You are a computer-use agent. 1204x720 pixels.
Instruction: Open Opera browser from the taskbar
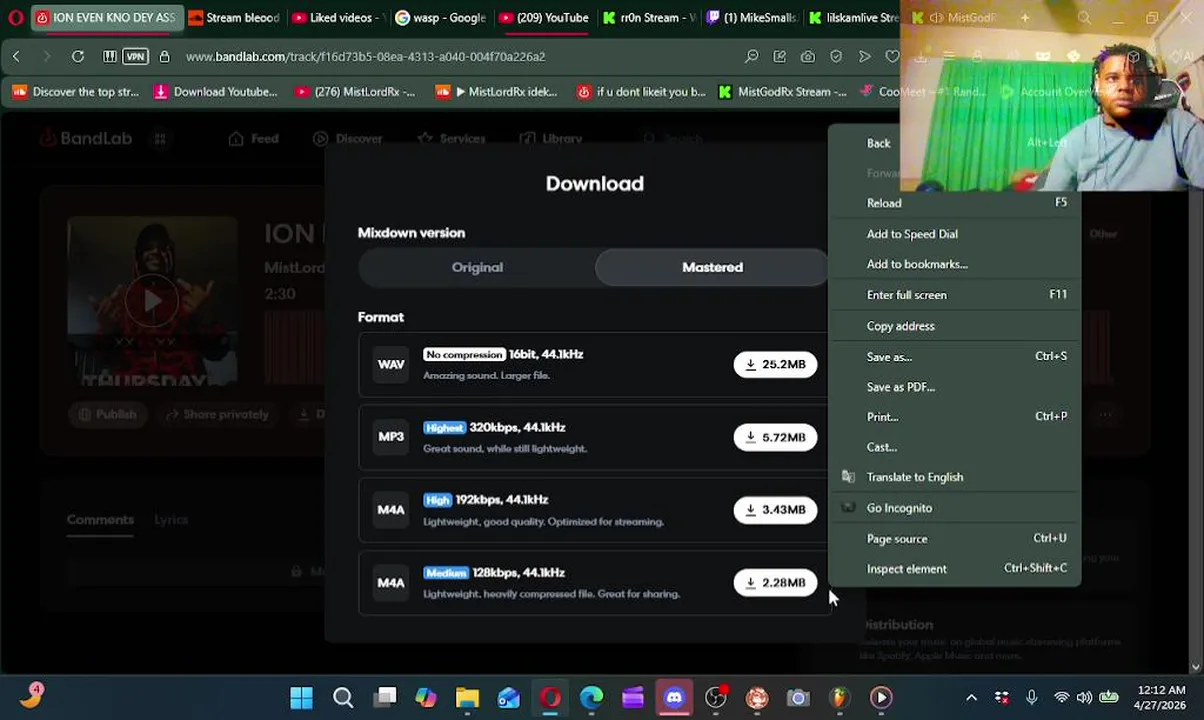550,698
